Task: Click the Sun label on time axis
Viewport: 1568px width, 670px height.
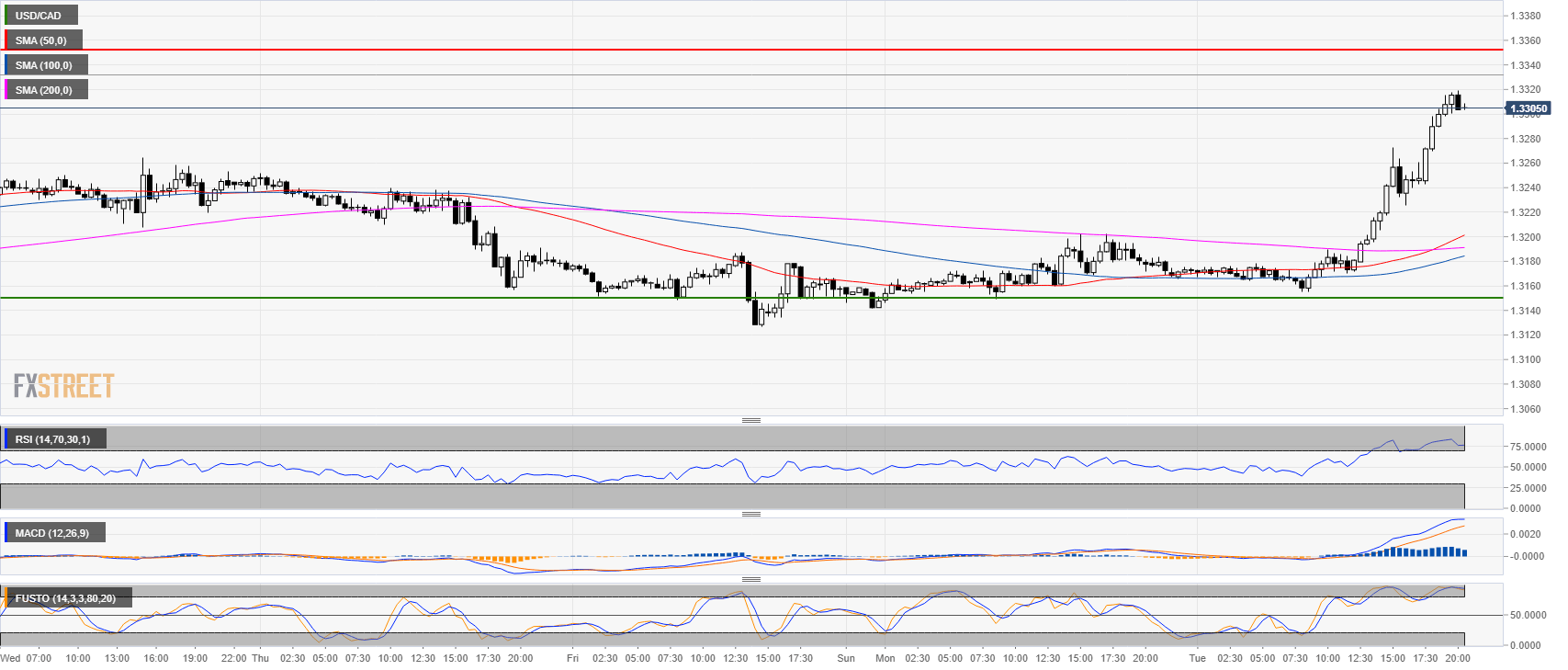Action: click(x=846, y=658)
